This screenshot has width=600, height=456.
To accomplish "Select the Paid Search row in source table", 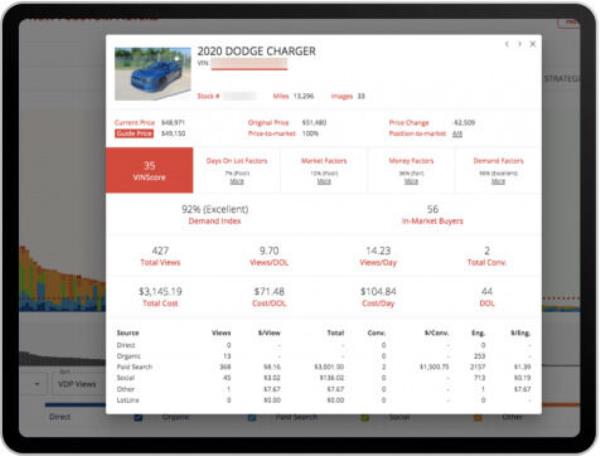I will 323,367.
